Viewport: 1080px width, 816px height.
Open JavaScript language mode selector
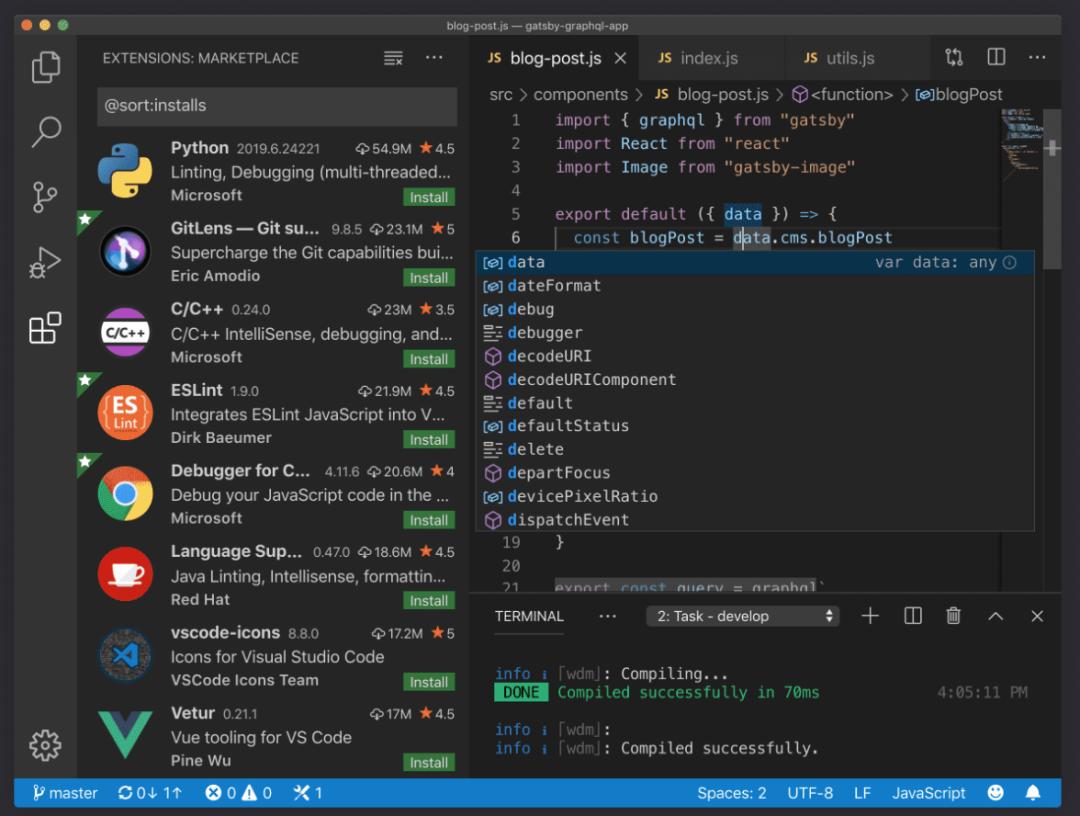[x=928, y=793]
